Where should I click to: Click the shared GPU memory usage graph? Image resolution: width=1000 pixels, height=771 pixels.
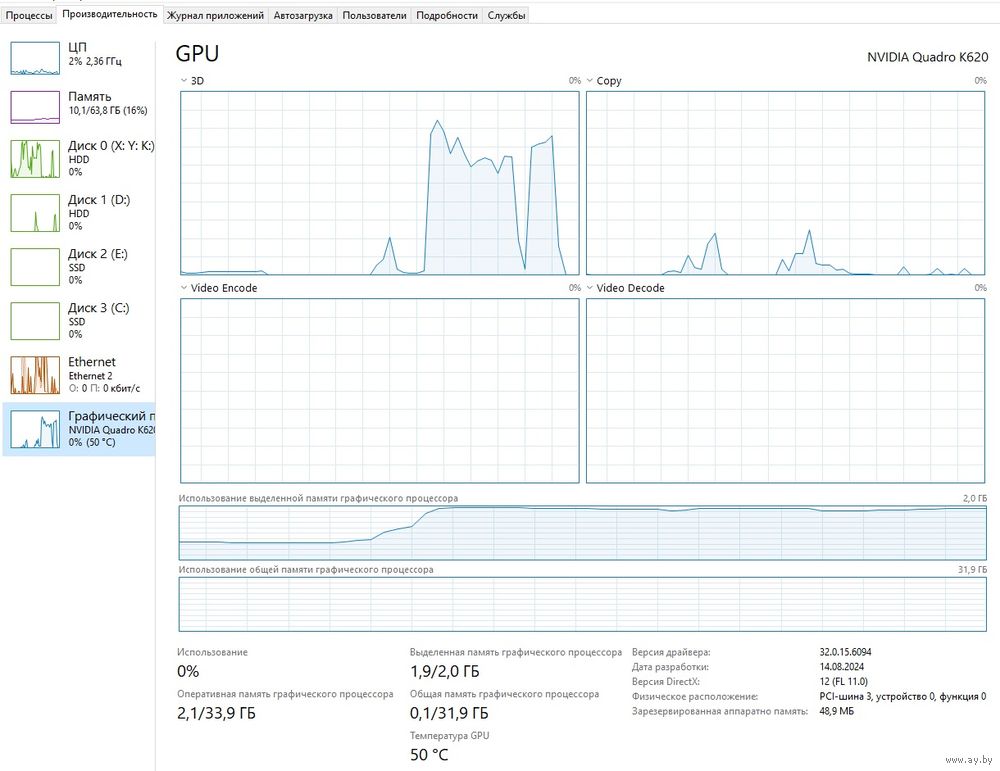pyautogui.click(x=582, y=604)
